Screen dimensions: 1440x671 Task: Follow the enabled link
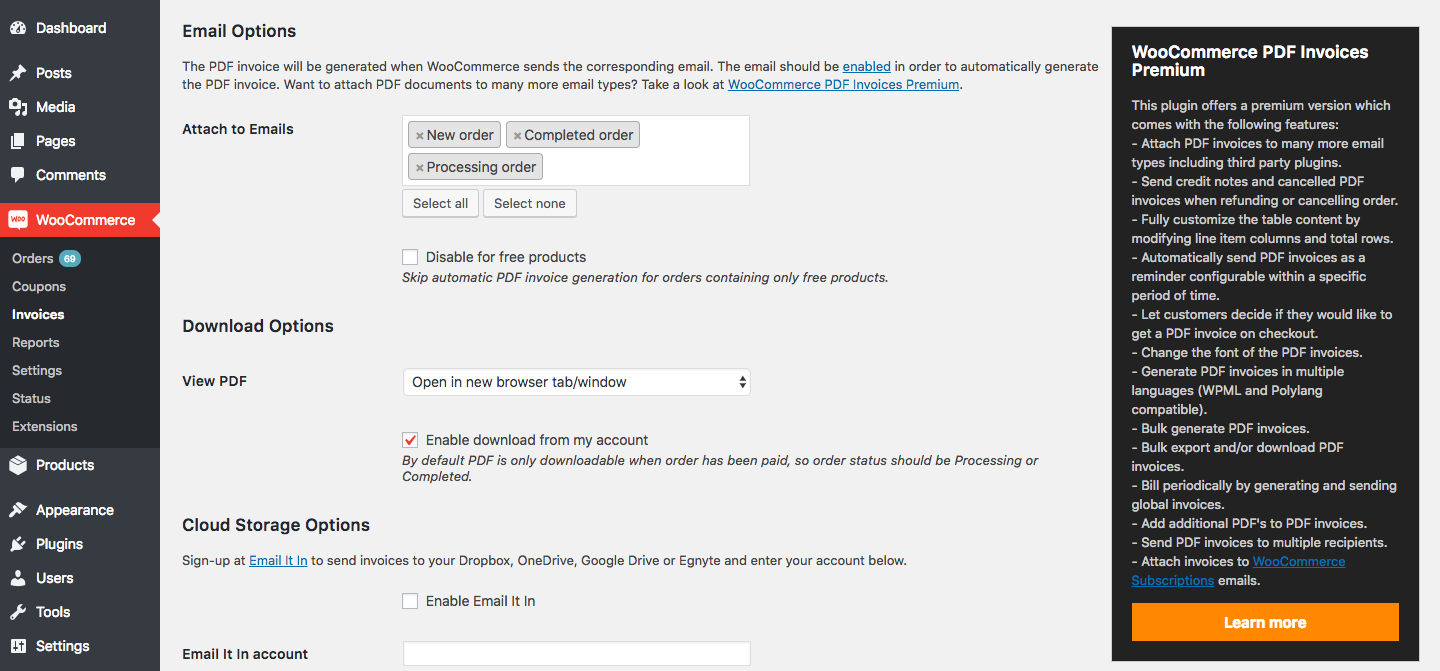point(867,66)
